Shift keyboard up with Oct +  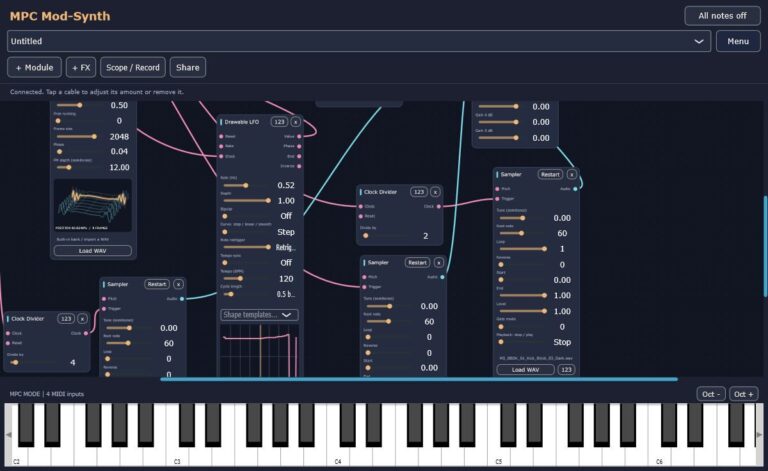[744, 394]
